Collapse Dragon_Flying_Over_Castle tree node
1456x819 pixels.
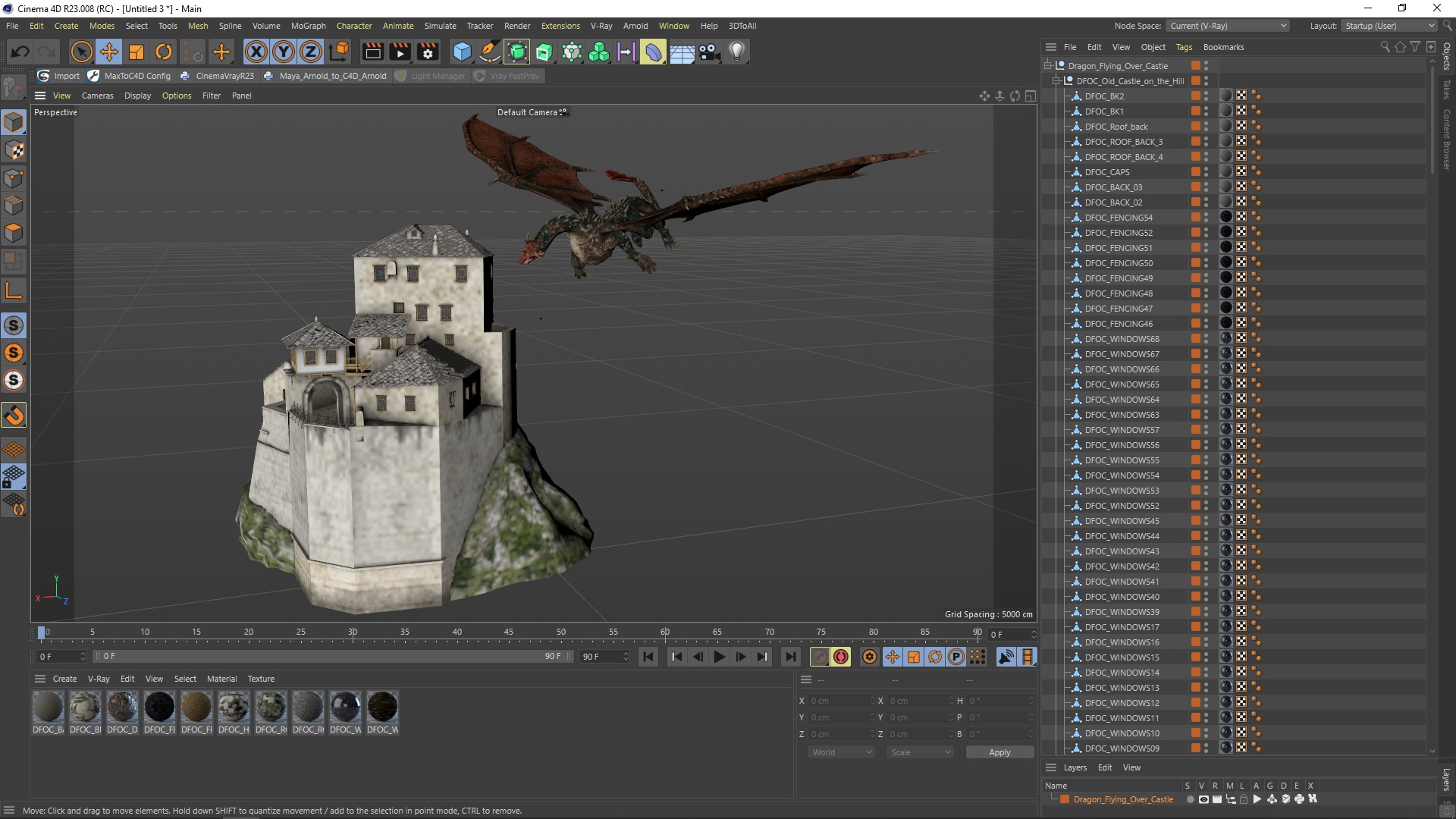pos(1047,65)
